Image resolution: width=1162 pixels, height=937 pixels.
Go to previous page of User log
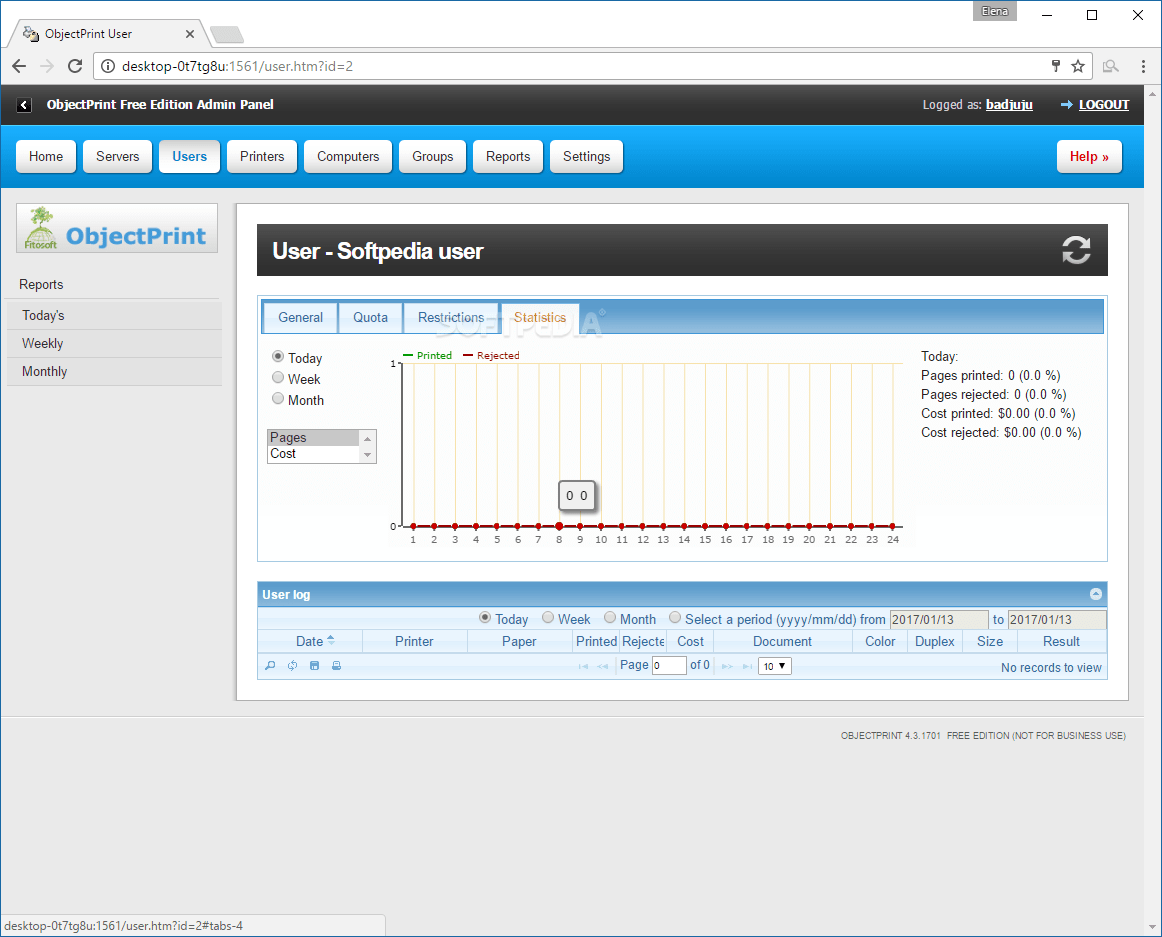[602, 666]
